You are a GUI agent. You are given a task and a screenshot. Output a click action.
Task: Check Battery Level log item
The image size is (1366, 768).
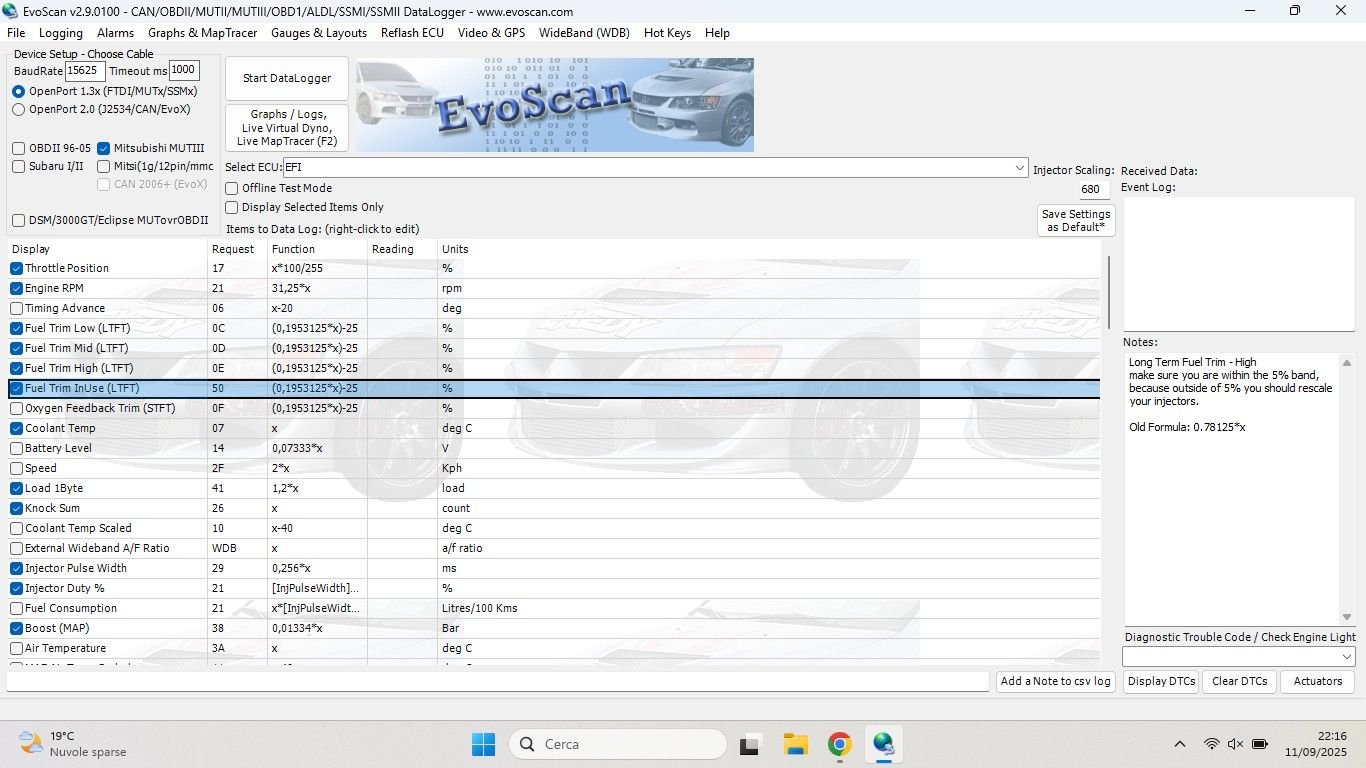(x=17, y=448)
